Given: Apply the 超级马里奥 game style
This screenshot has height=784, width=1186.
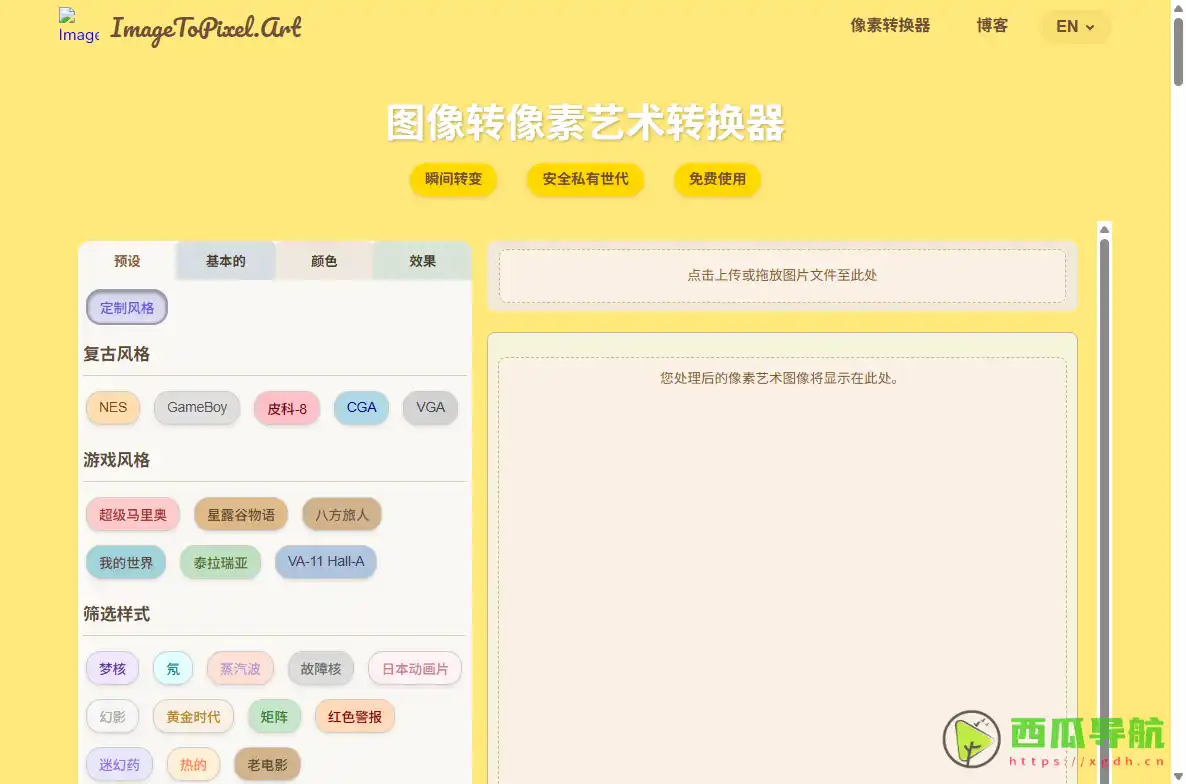Looking at the screenshot, I should [132, 515].
